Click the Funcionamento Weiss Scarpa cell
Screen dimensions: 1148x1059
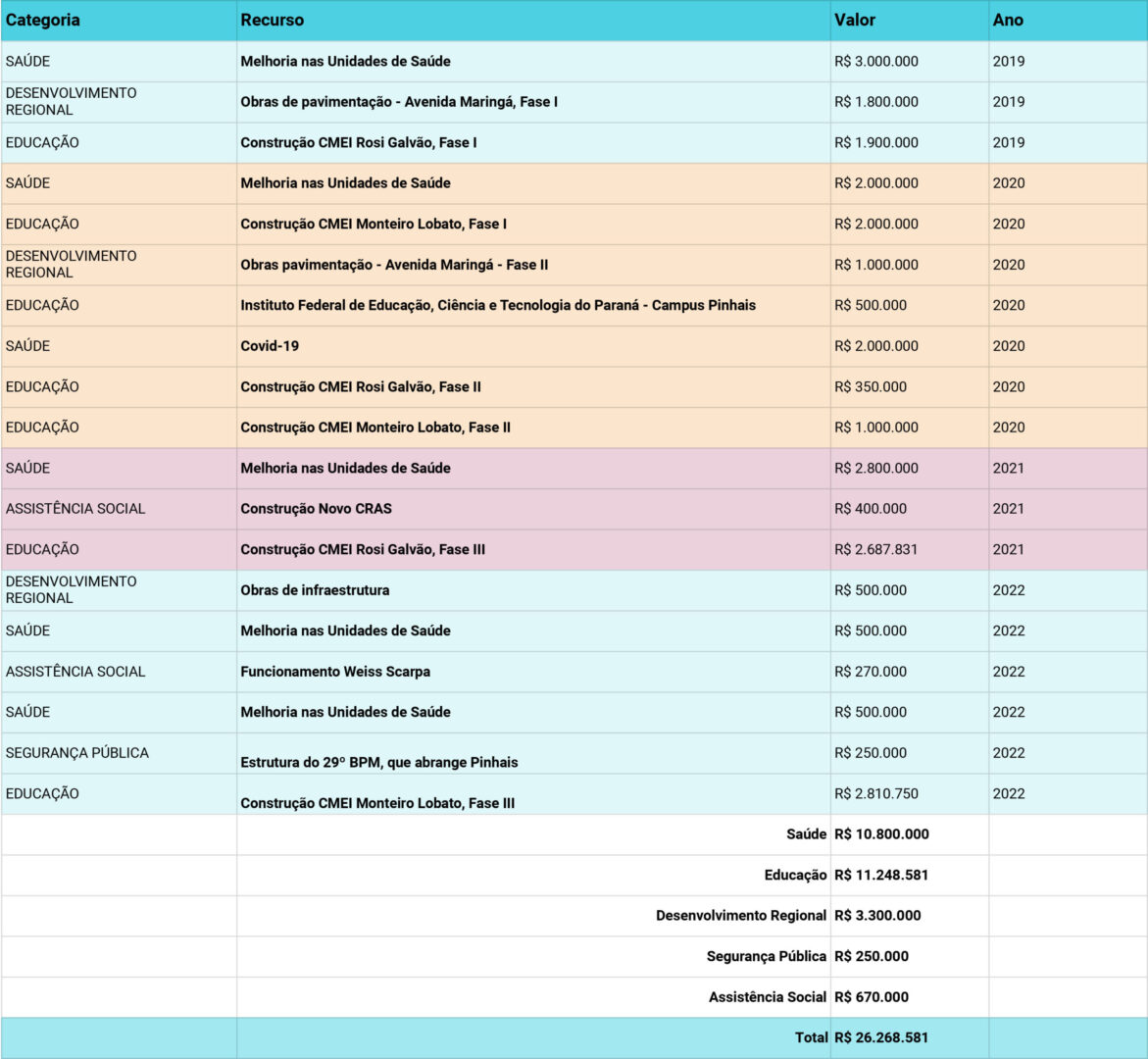335,672
